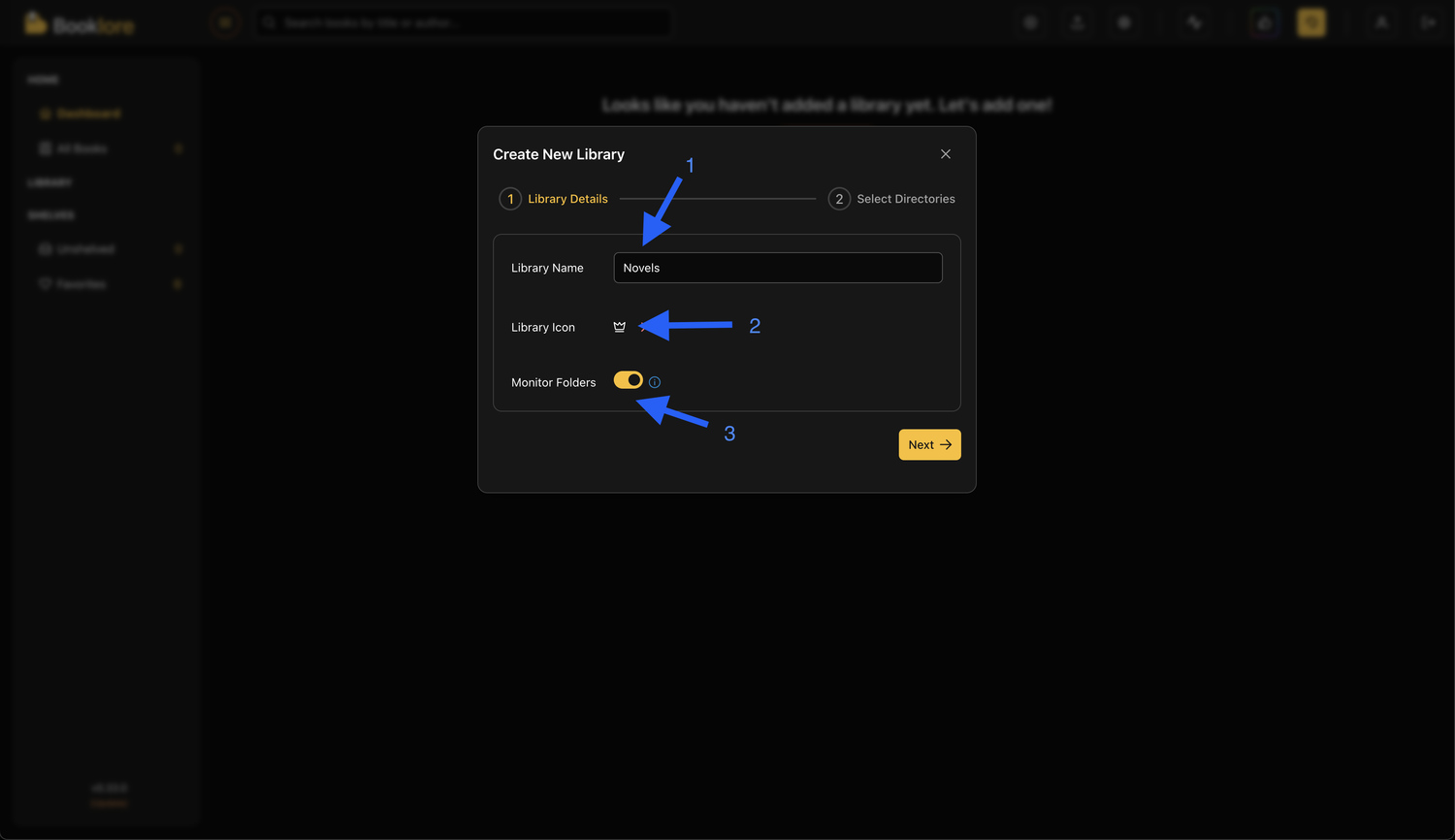Image resolution: width=1455 pixels, height=840 pixels.
Task: Click the upload icon in the top bar
Action: pyautogui.click(x=1077, y=22)
